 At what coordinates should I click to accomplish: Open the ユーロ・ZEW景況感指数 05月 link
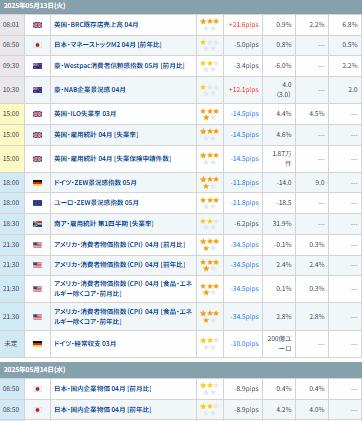[96, 203]
